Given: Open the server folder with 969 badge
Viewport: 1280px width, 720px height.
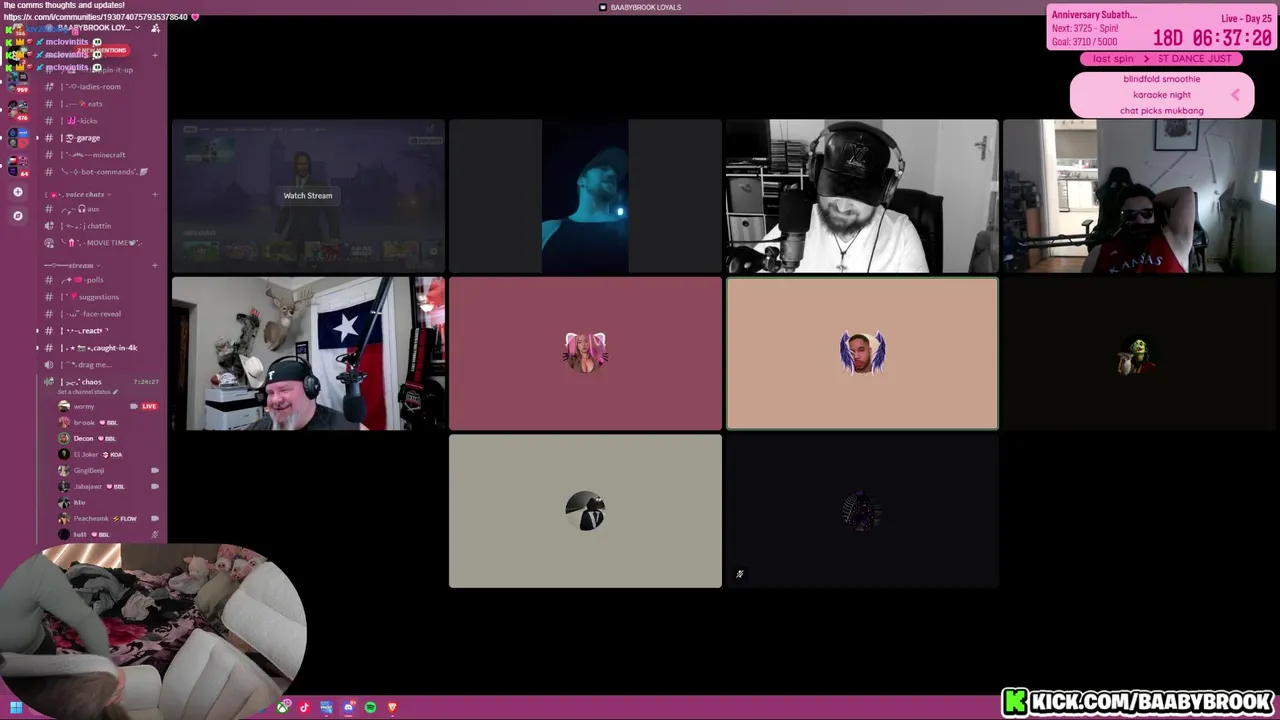Looking at the screenshot, I should pyautogui.click(x=17, y=83).
